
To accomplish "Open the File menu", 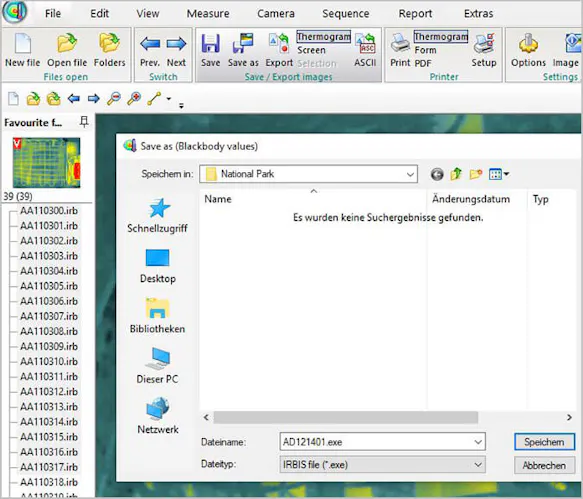I will pyautogui.click(x=53, y=14).
